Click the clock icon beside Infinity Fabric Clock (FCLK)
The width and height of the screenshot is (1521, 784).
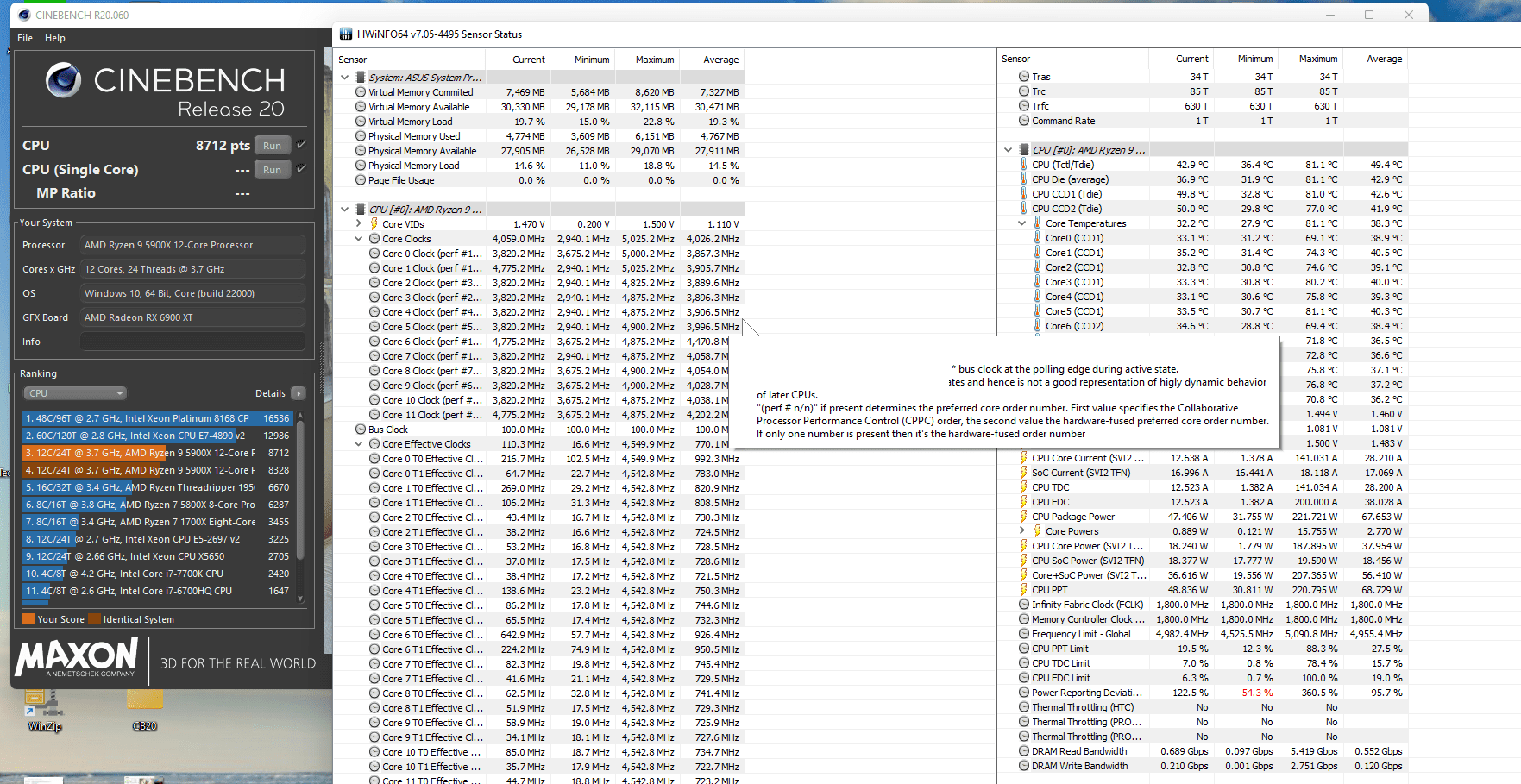coord(1024,605)
